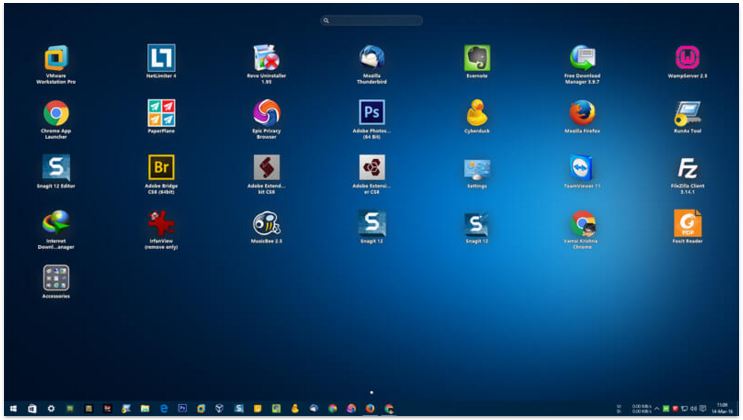
Task: Launch Adobe Photoshop (64 Bit) from grid
Action: tap(372, 113)
